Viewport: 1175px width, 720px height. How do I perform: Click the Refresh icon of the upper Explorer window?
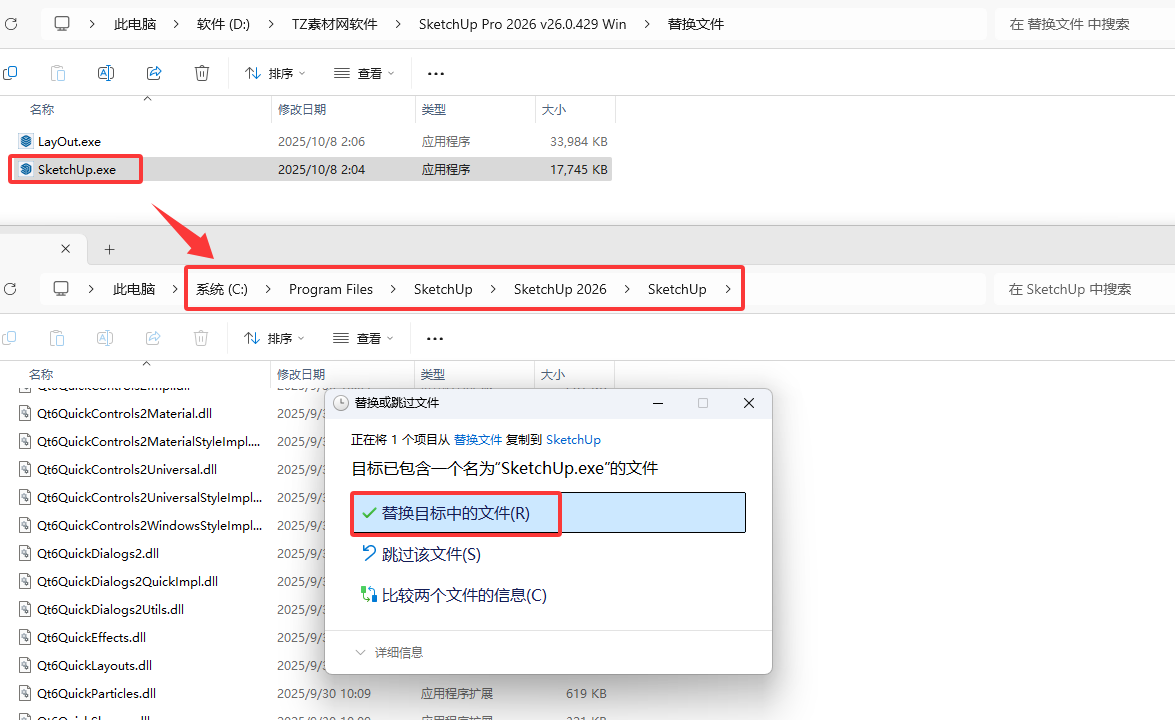pyautogui.click(x=10, y=23)
